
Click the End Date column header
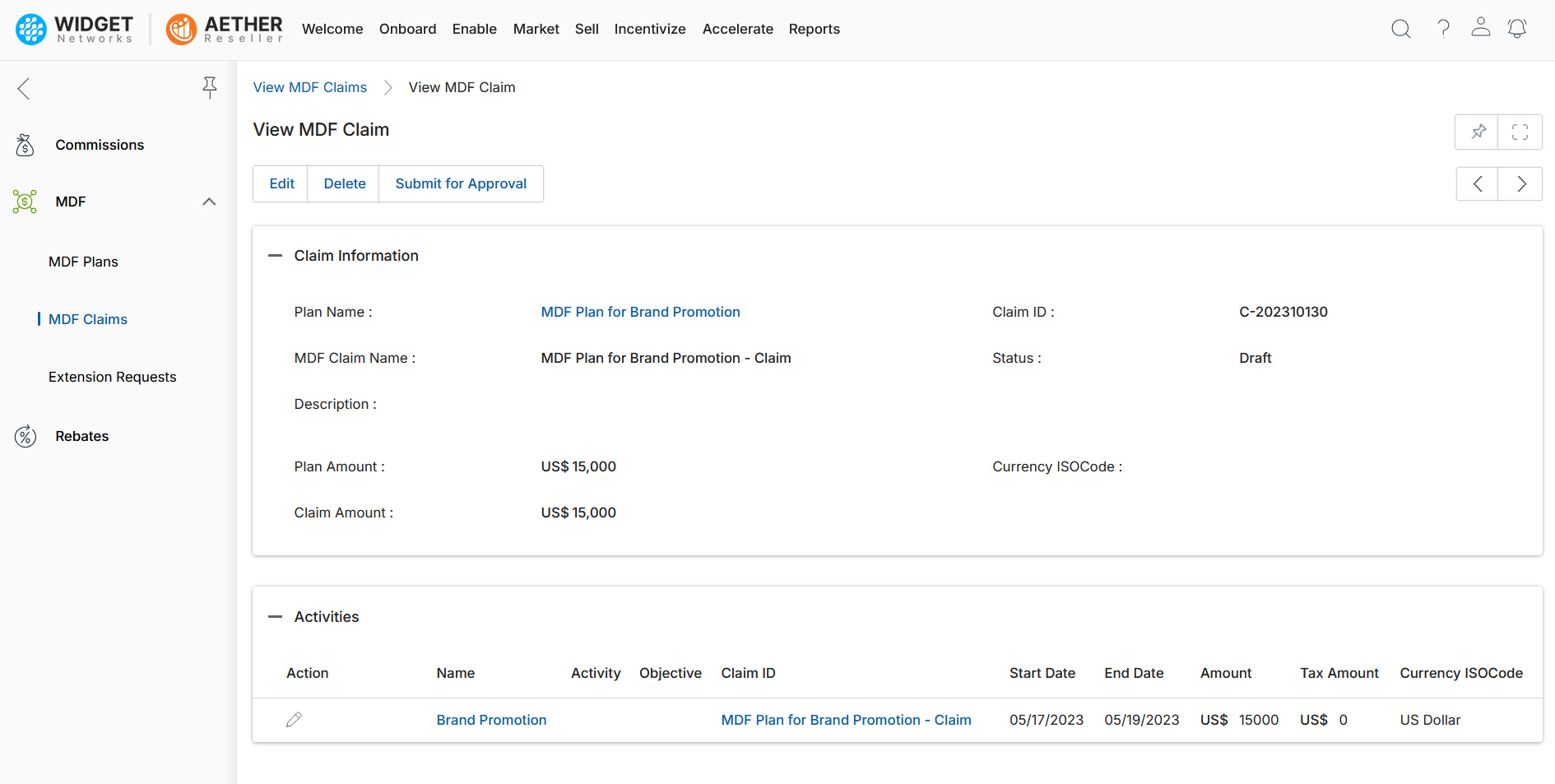pos(1134,673)
